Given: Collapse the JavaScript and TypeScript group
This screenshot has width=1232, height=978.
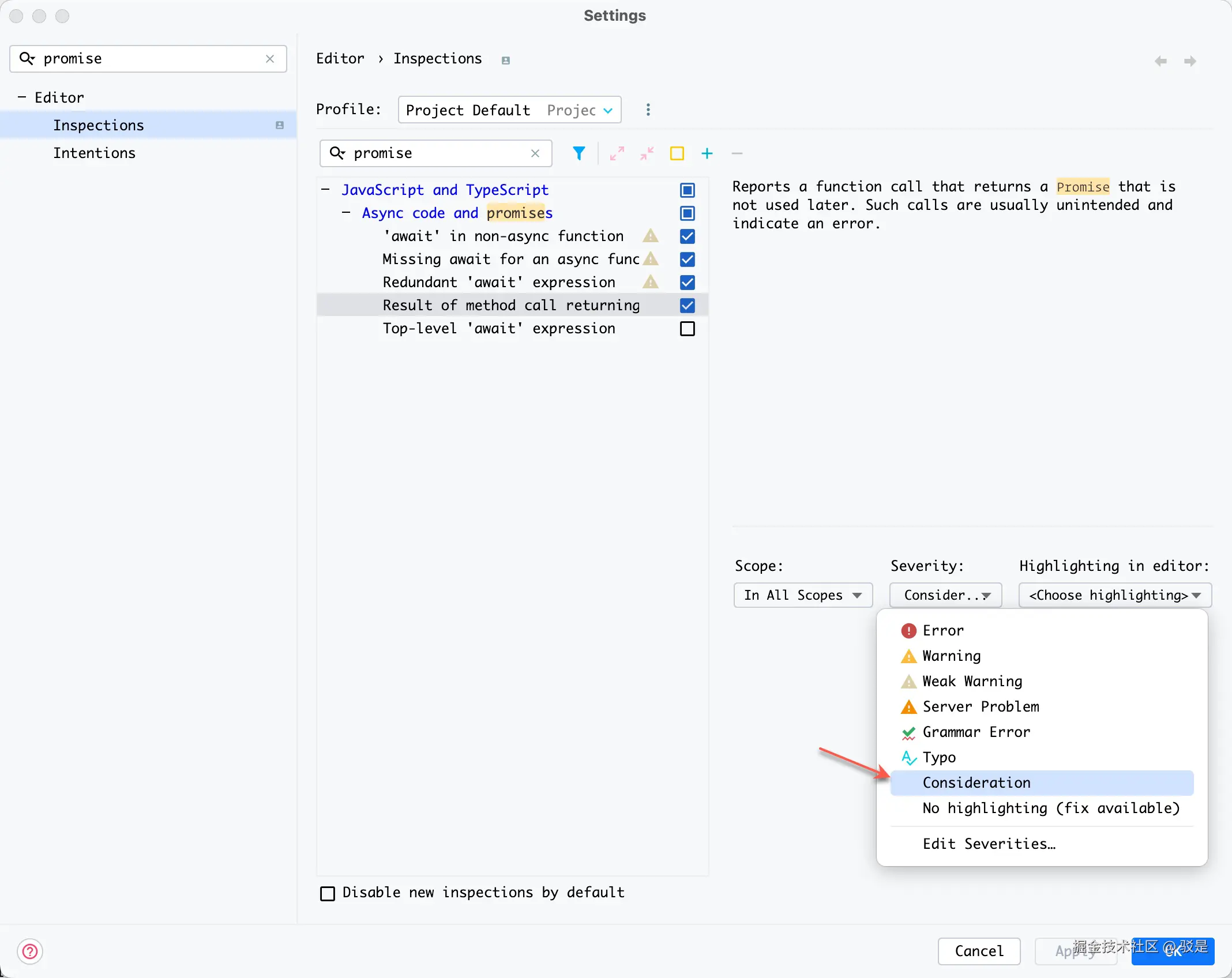Looking at the screenshot, I should pyautogui.click(x=326, y=190).
